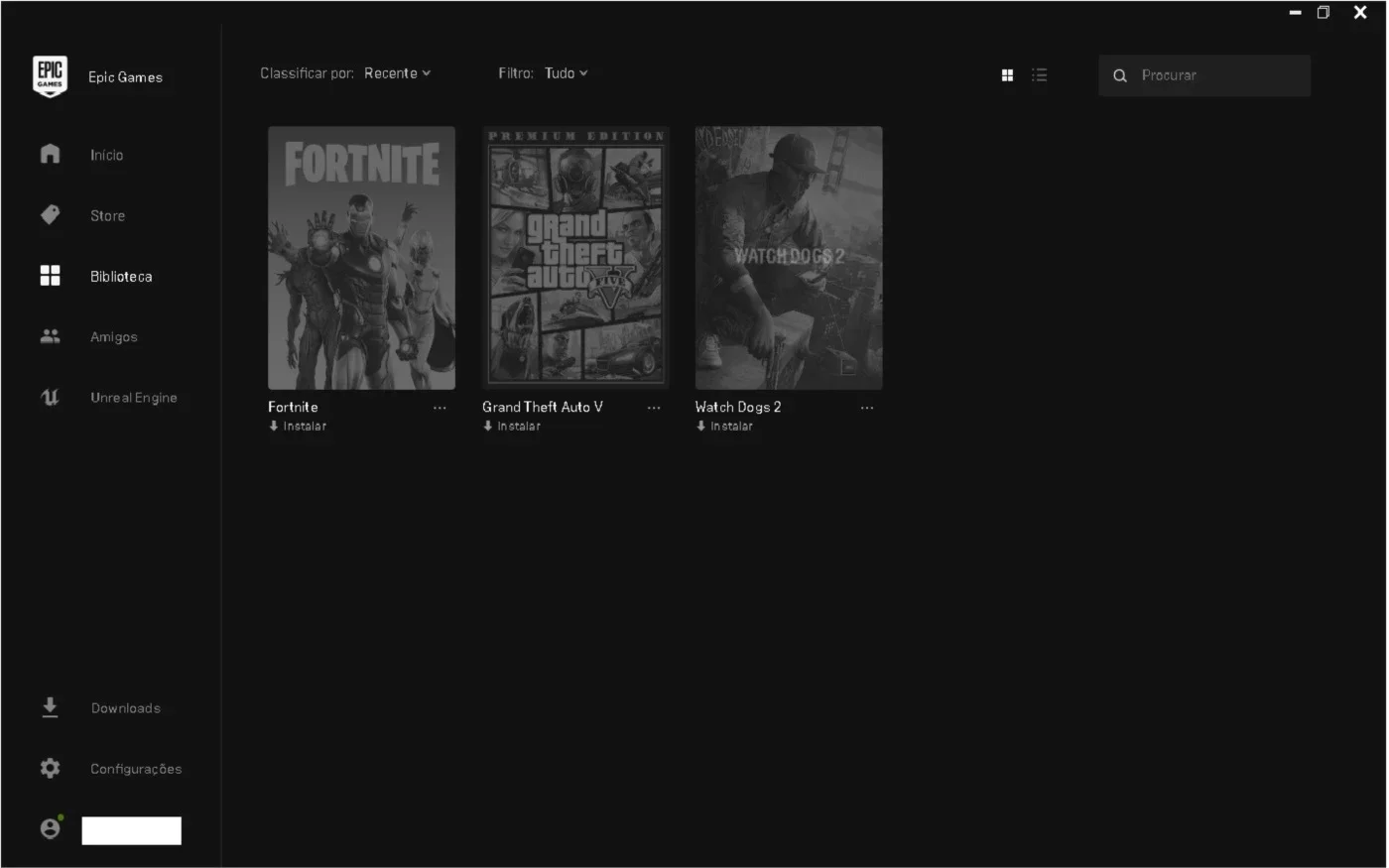This screenshot has height=868, width=1389.
Task: Click the Filtro label
Action: (x=516, y=73)
